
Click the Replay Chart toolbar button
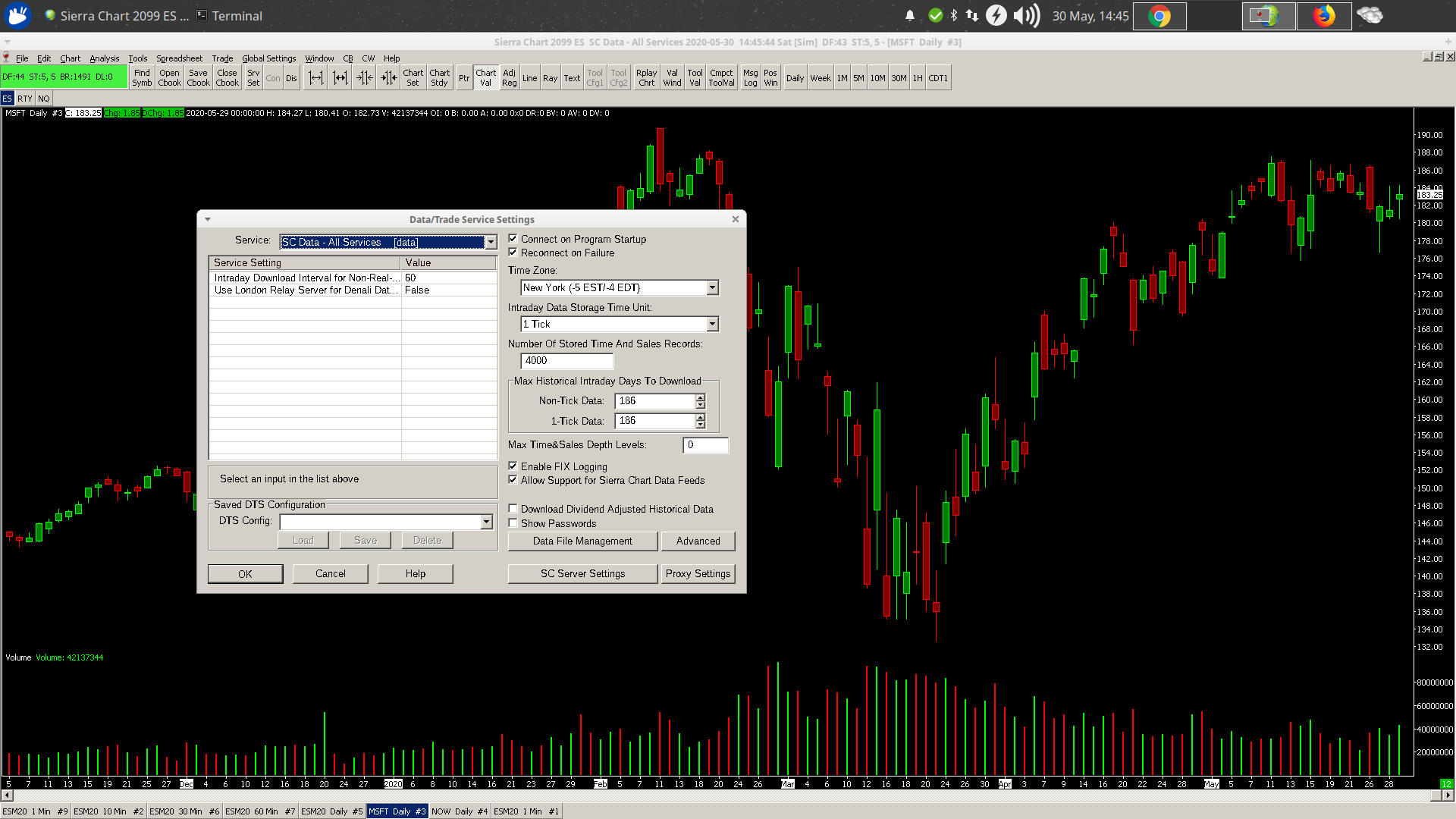tap(646, 78)
